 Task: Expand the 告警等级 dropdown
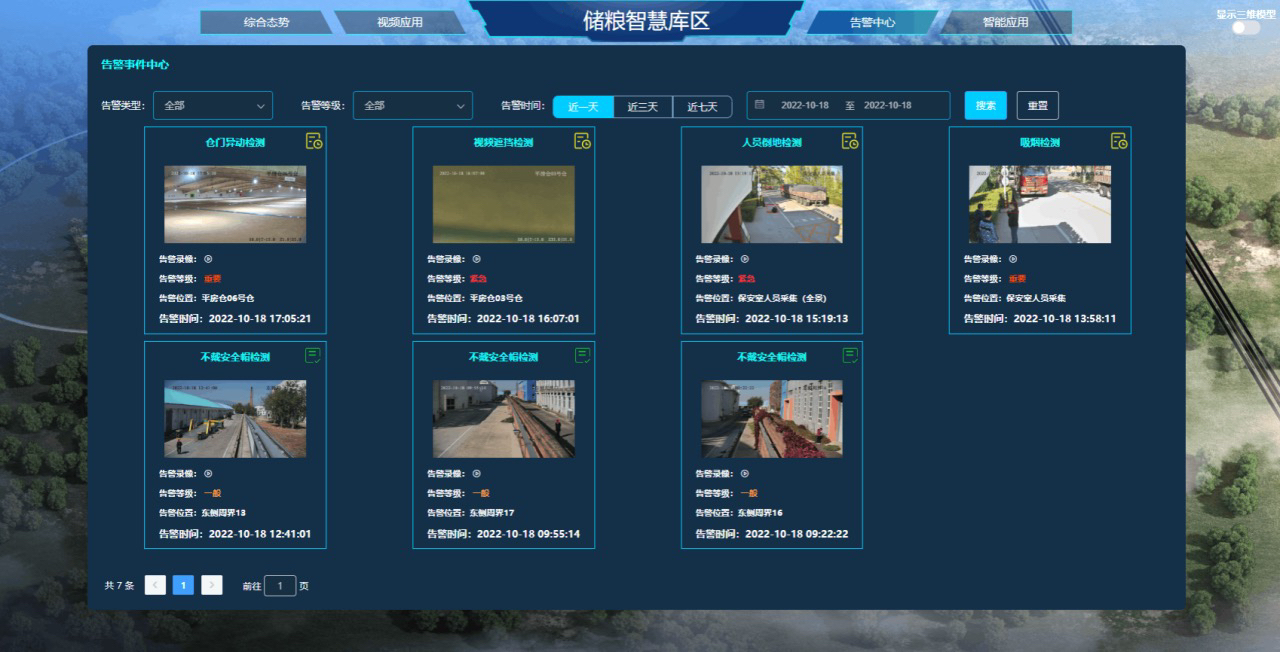[412, 105]
